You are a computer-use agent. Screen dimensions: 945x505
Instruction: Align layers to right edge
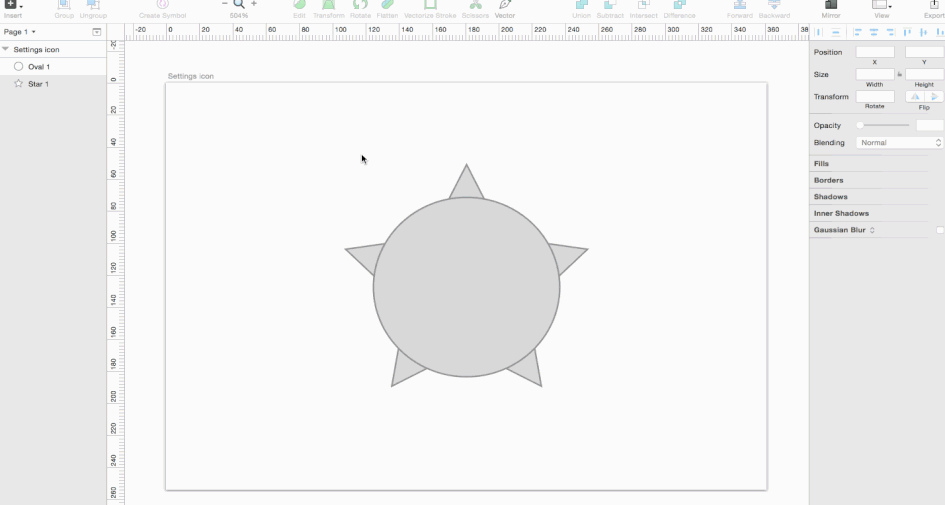coord(890,32)
